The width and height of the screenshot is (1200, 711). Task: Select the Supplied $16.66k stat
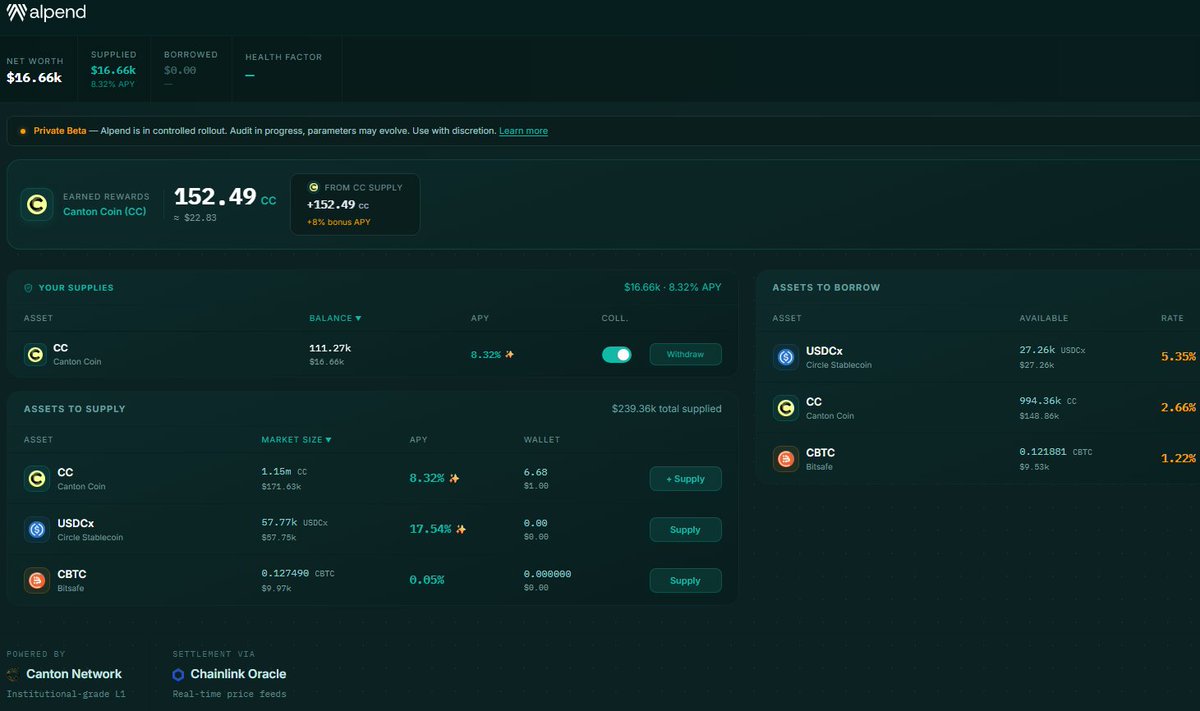click(114, 69)
